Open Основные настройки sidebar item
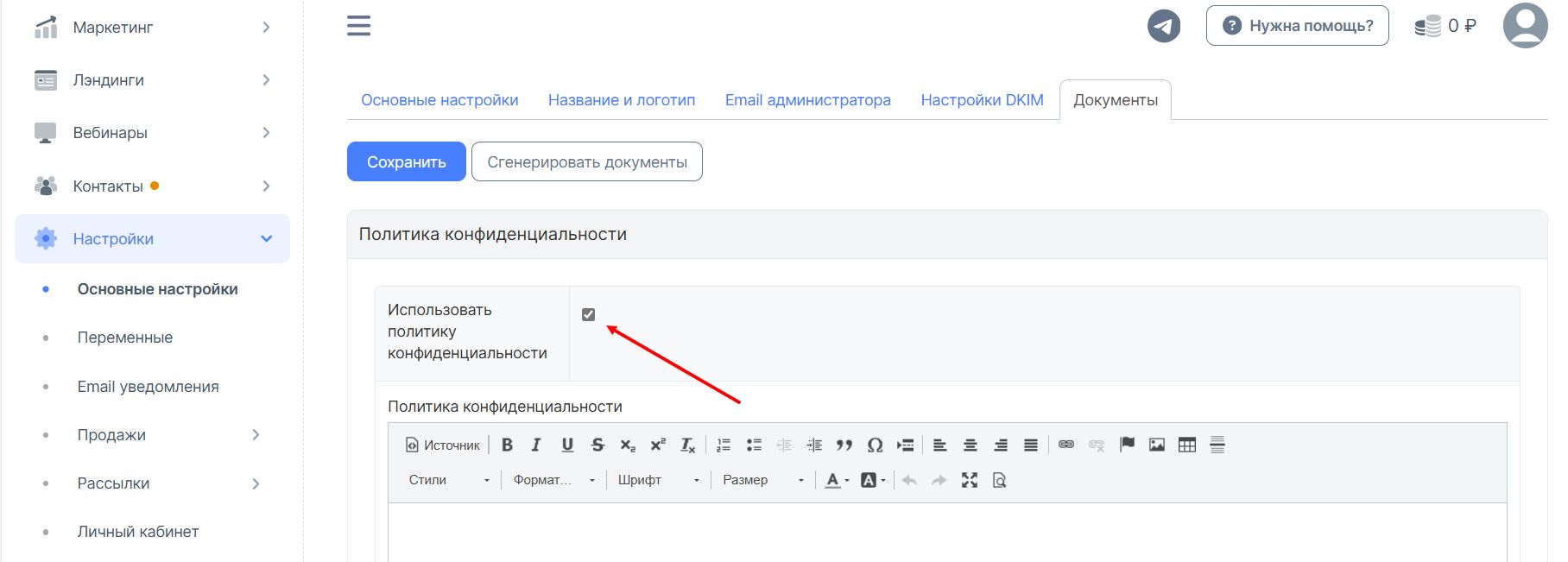Screen dimensions: 1568x562 [157, 289]
